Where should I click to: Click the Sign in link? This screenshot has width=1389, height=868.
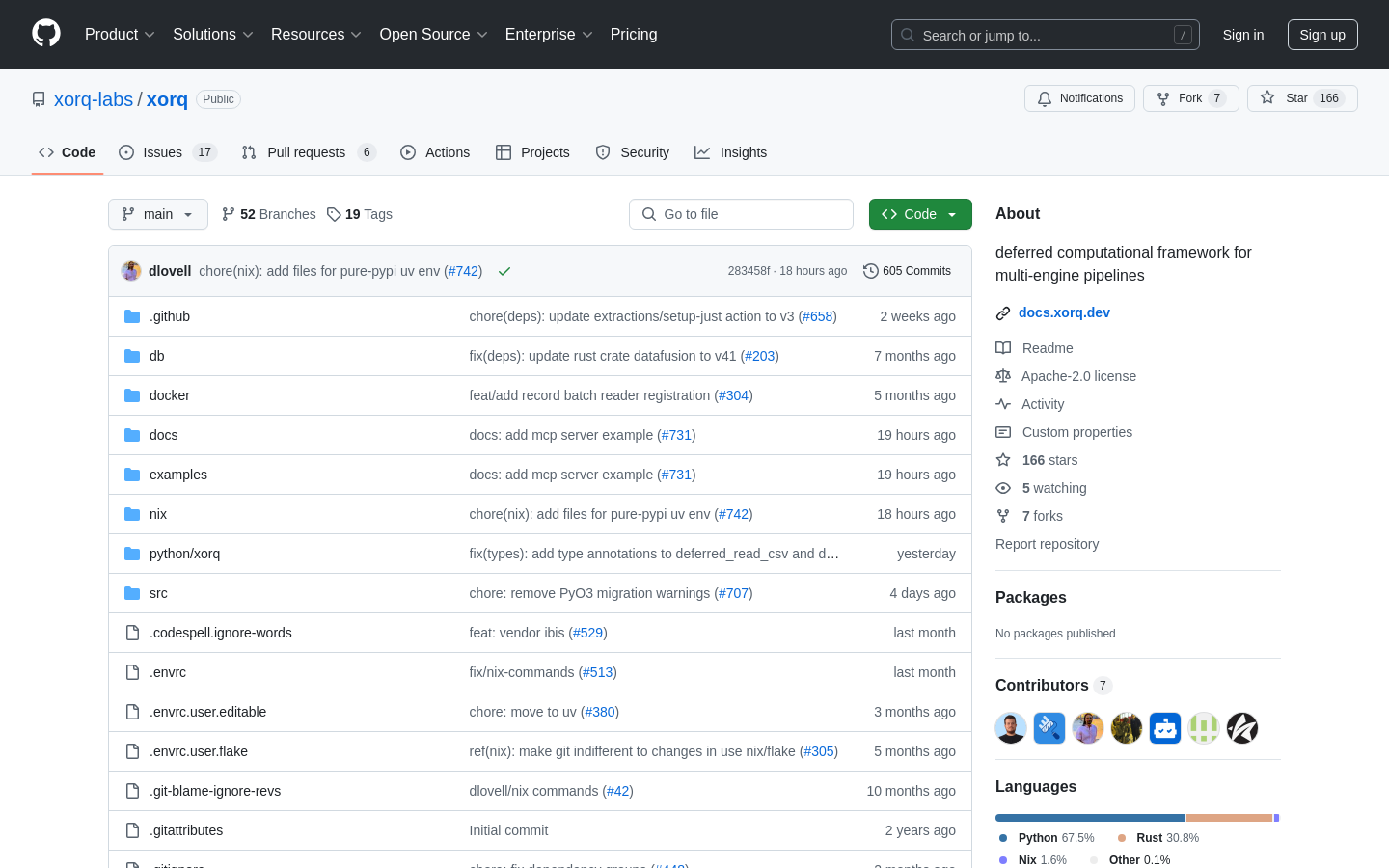pos(1243,35)
